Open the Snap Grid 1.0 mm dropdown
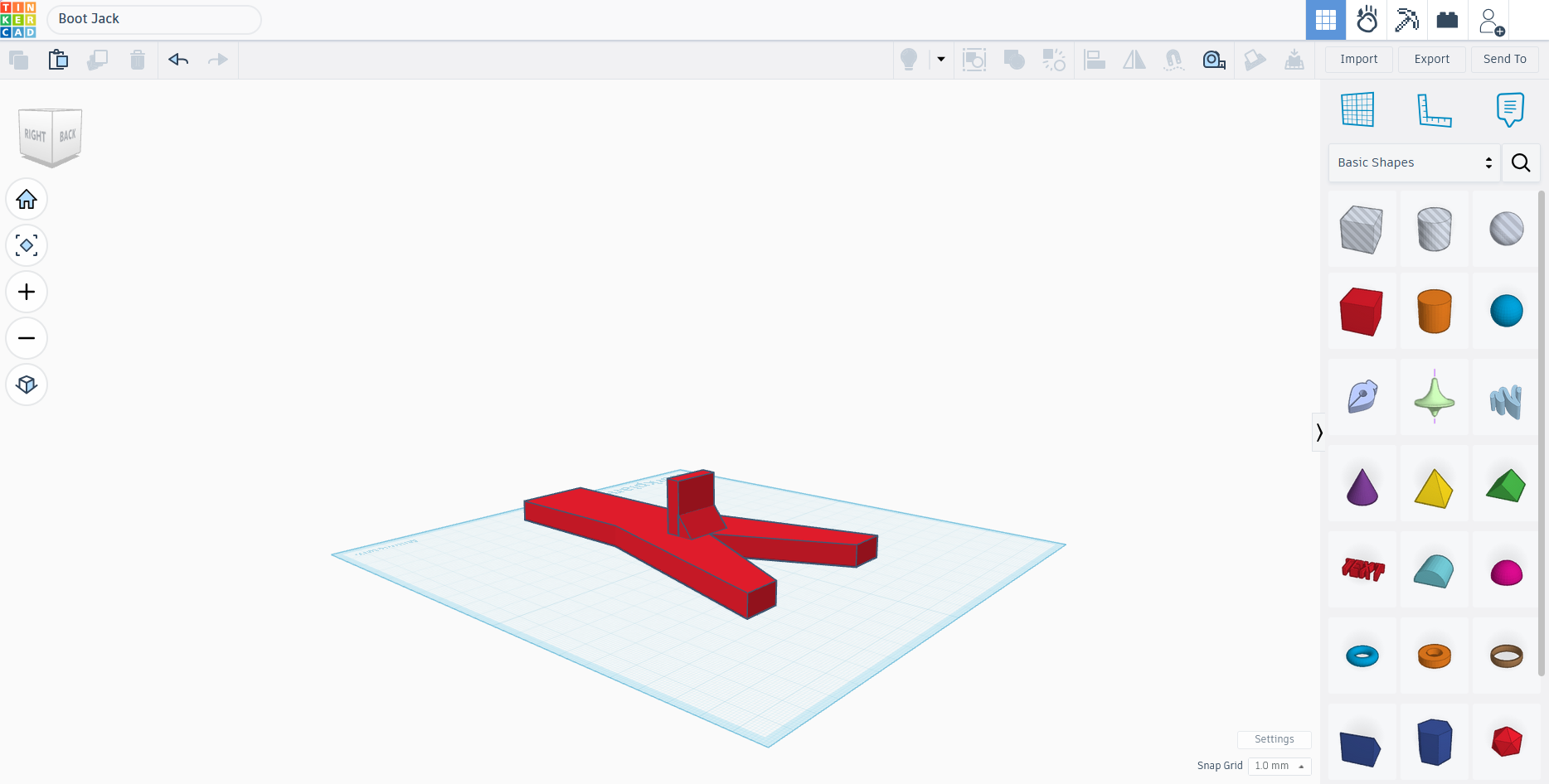This screenshot has width=1549, height=784. pyautogui.click(x=1280, y=766)
